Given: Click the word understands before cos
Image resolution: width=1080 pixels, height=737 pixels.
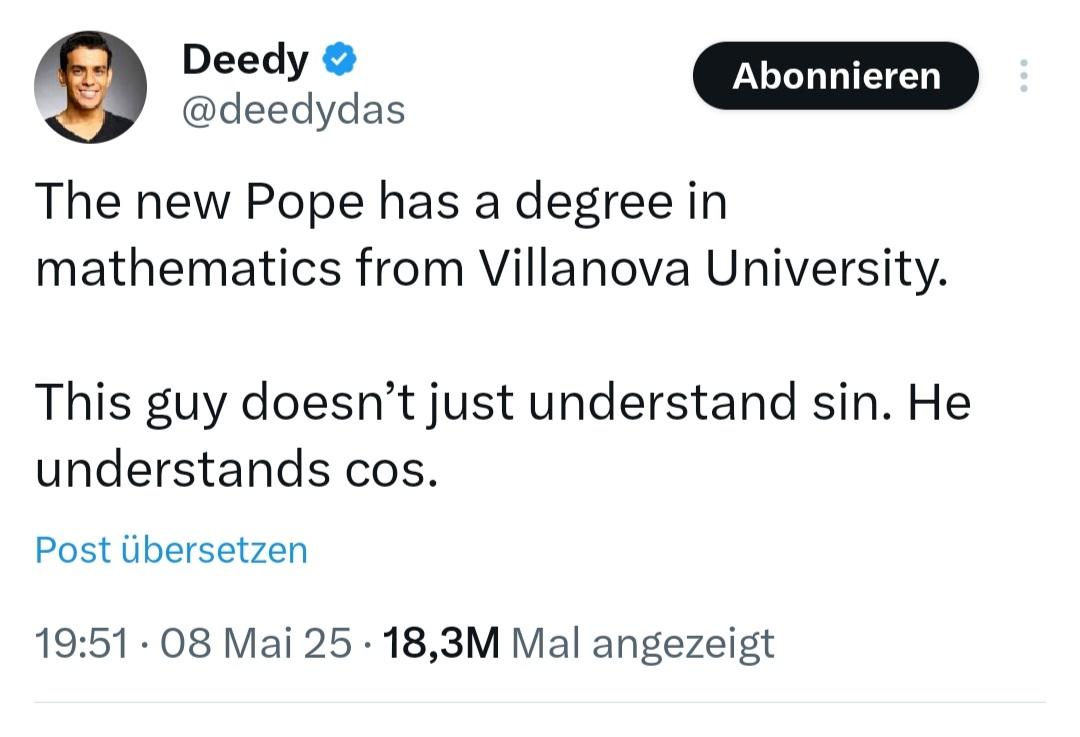Looking at the screenshot, I should click(183, 468).
